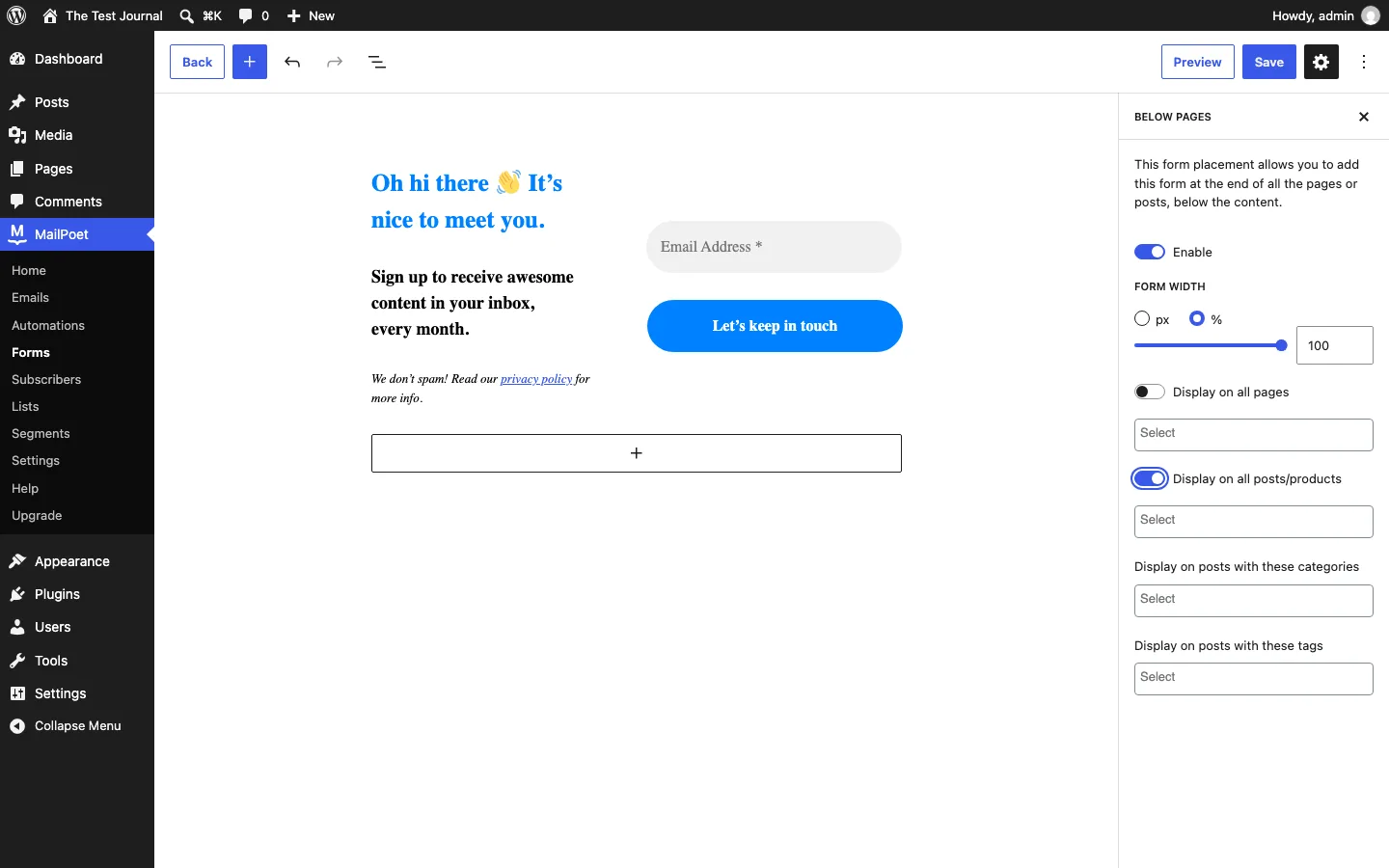Open the tags Select dropdown

[1254, 679]
